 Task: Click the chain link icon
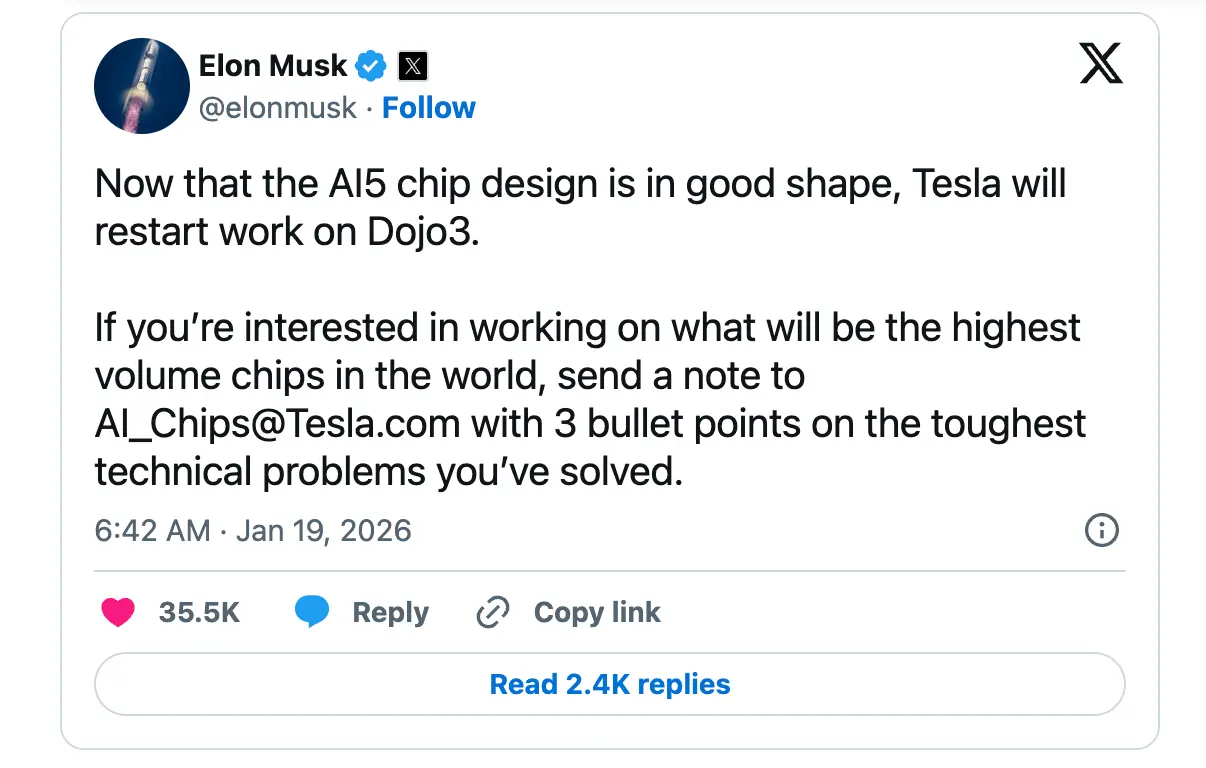(x=493, y=612)
